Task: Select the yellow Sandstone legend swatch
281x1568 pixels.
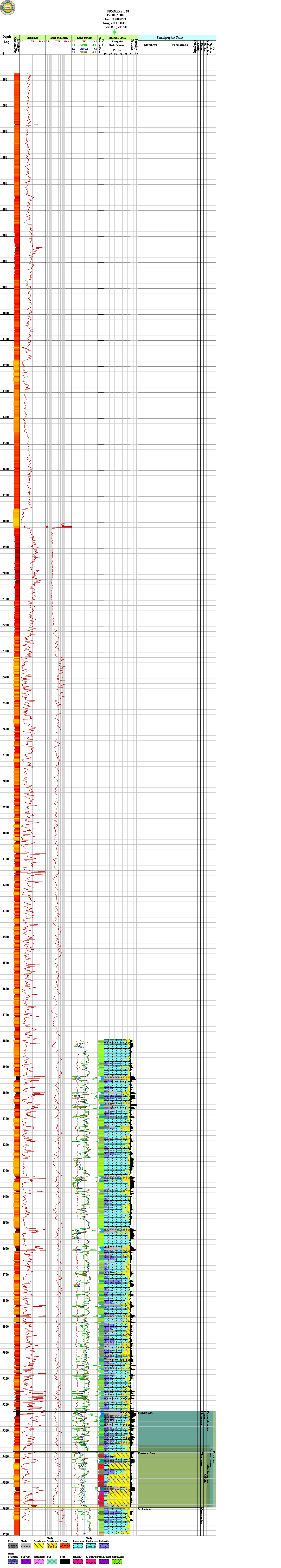Action: click(x=39, y=1546)
